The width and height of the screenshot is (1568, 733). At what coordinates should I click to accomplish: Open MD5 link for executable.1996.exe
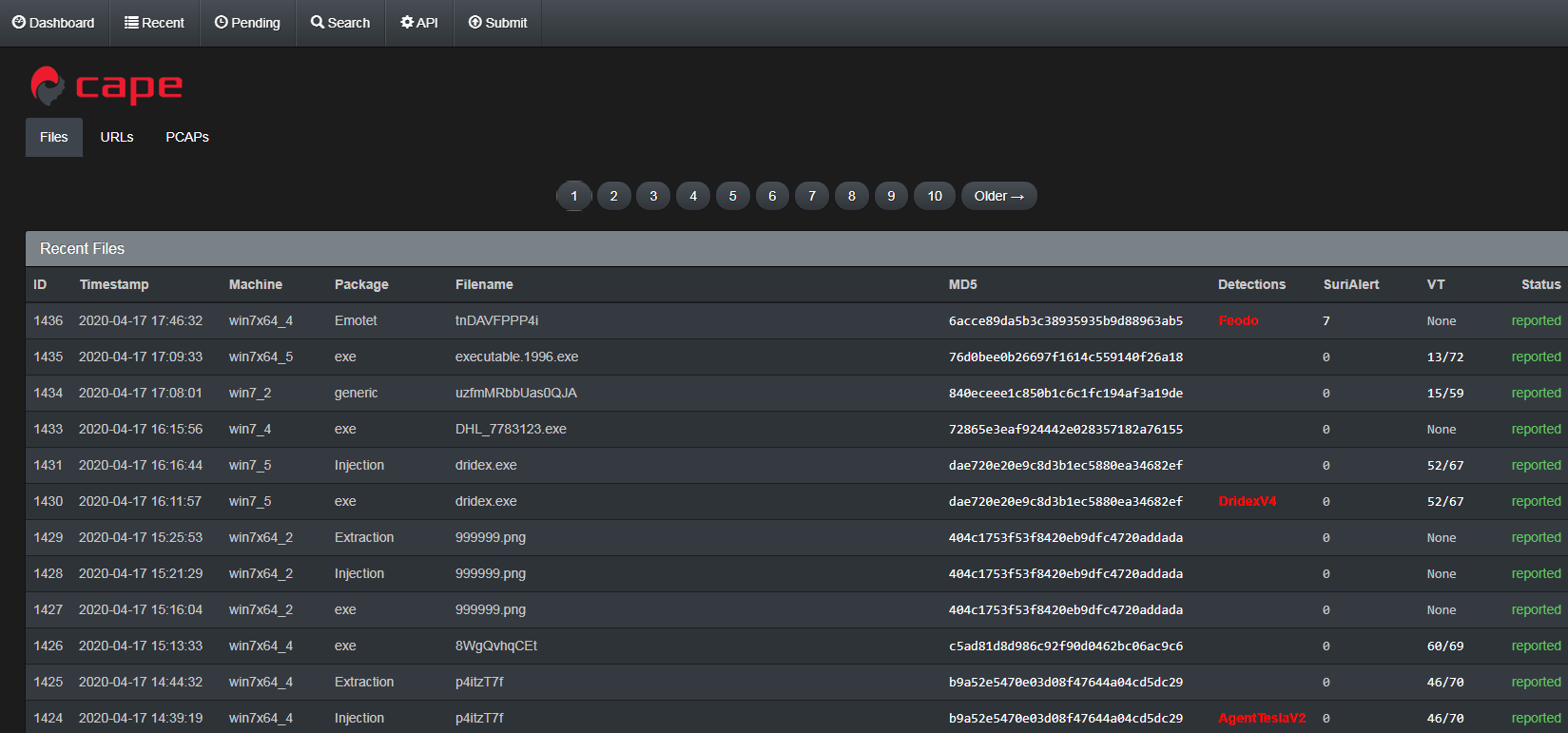tap(1065, 357)
